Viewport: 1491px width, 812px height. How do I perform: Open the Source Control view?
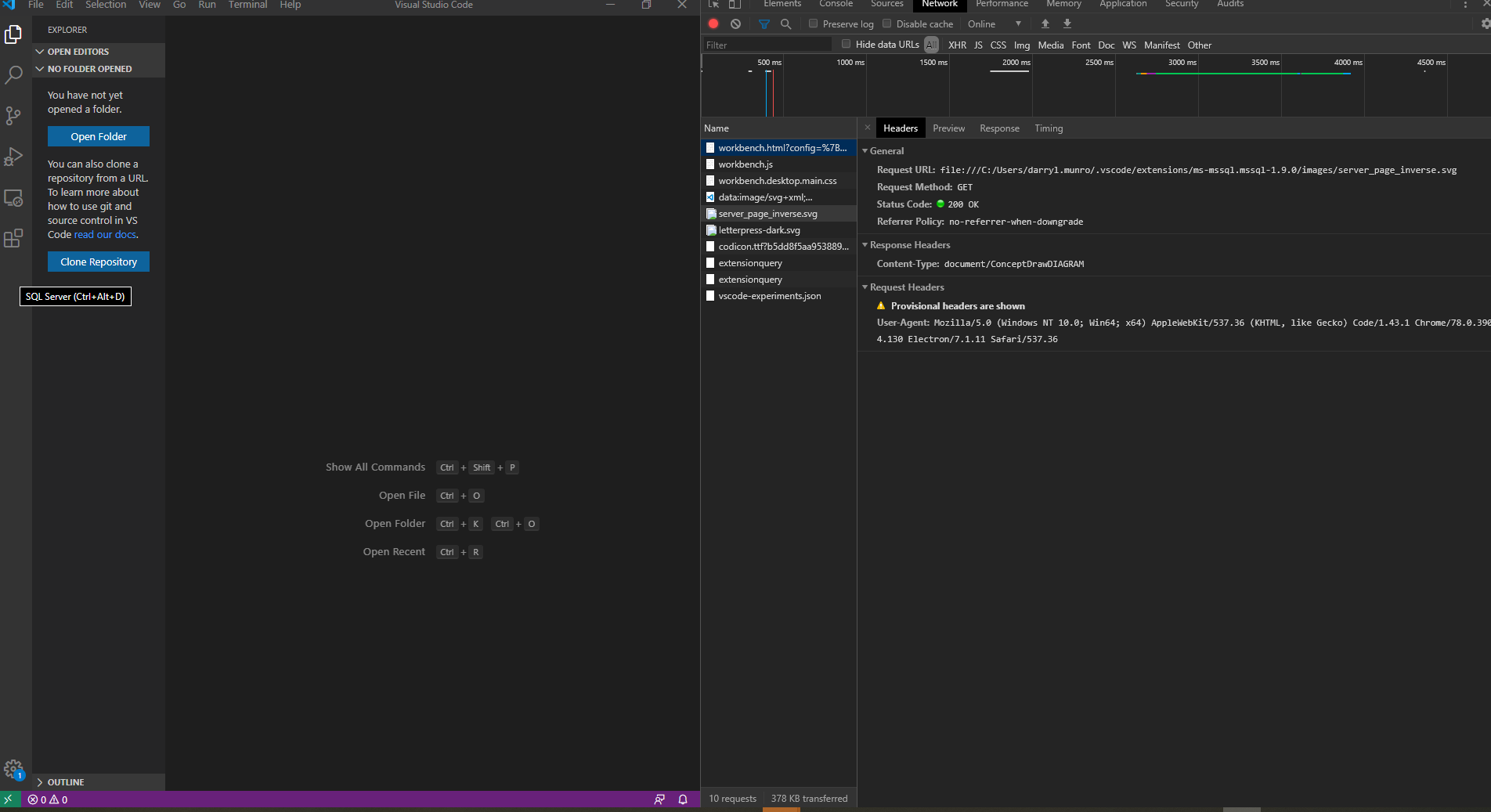13,116
